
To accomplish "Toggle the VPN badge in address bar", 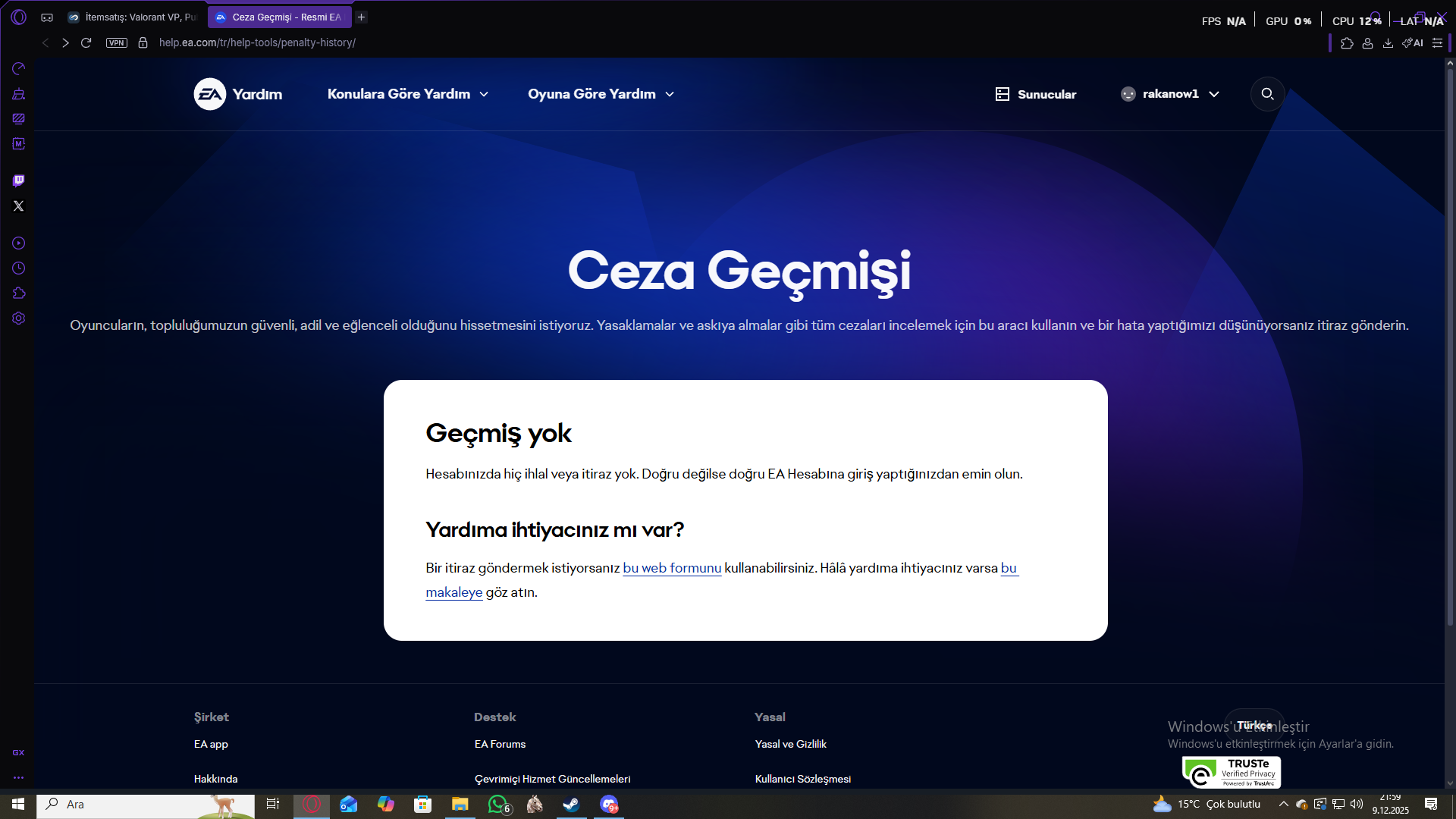I will [x=117, y=43].
